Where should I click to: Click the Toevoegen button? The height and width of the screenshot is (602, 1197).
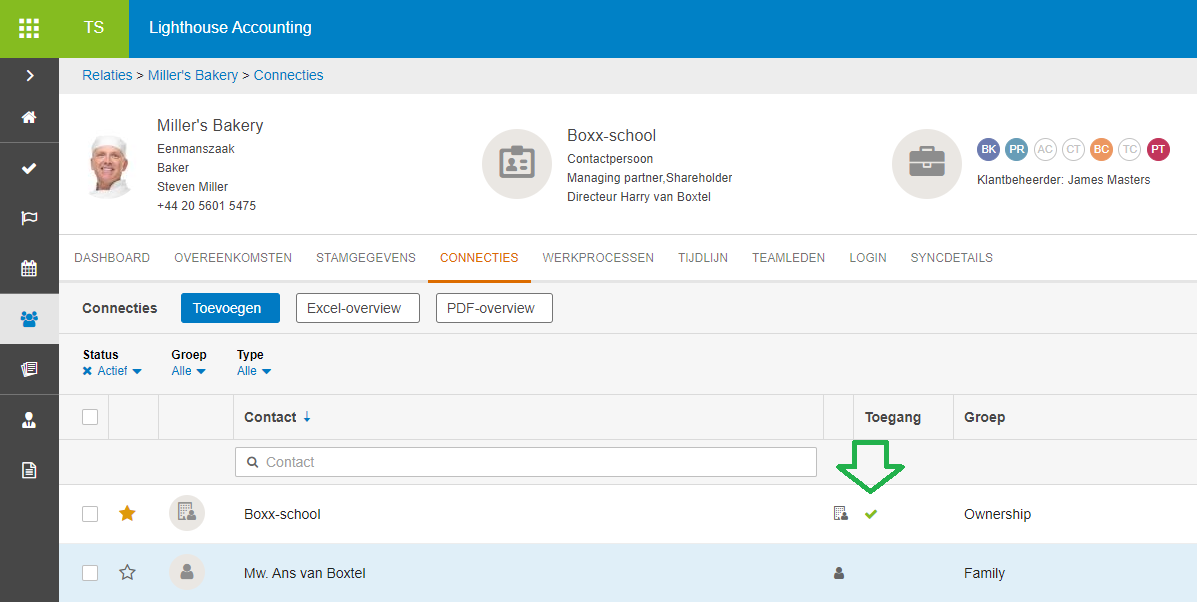coord(230,308)
